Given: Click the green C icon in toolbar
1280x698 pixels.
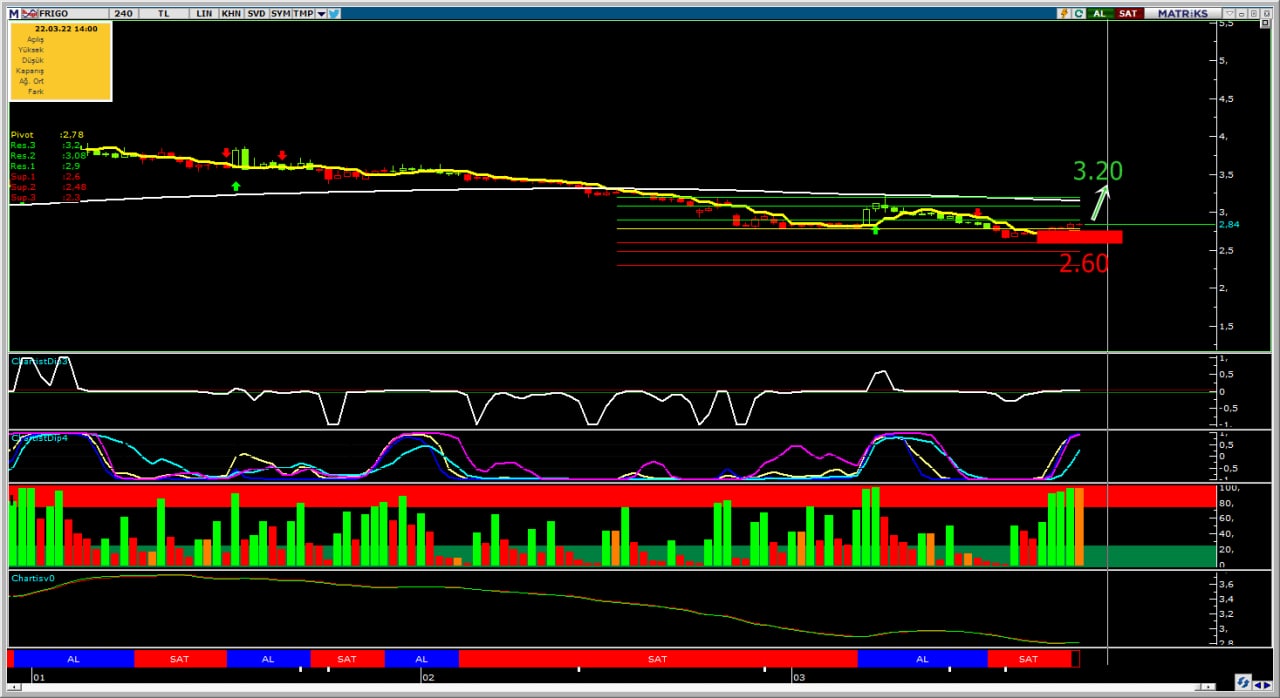Looking at the screenshot, I should click(x=1079, y=13).
